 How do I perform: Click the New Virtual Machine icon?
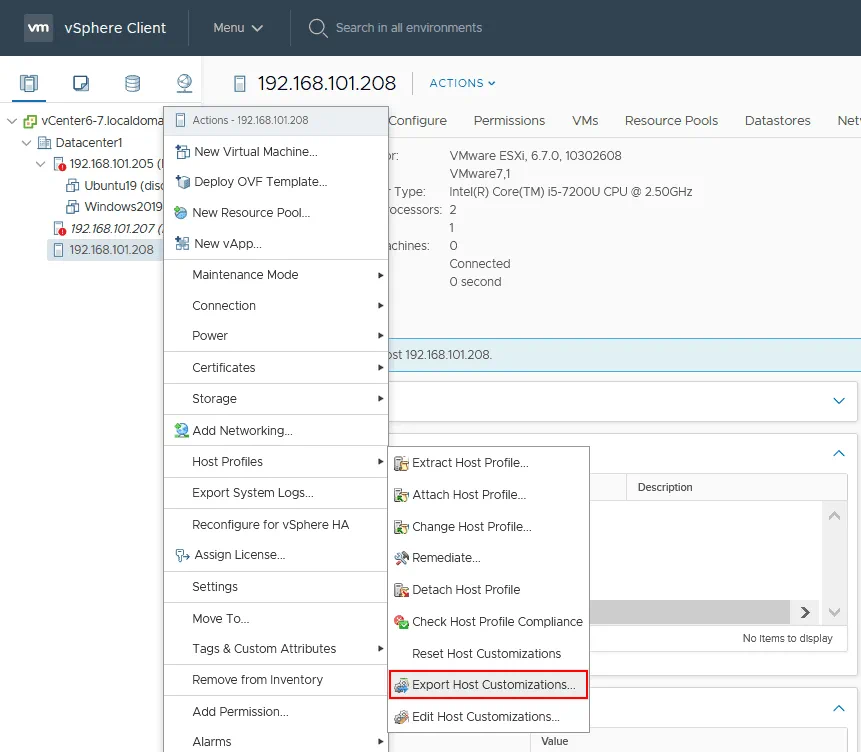click(181, 152)
